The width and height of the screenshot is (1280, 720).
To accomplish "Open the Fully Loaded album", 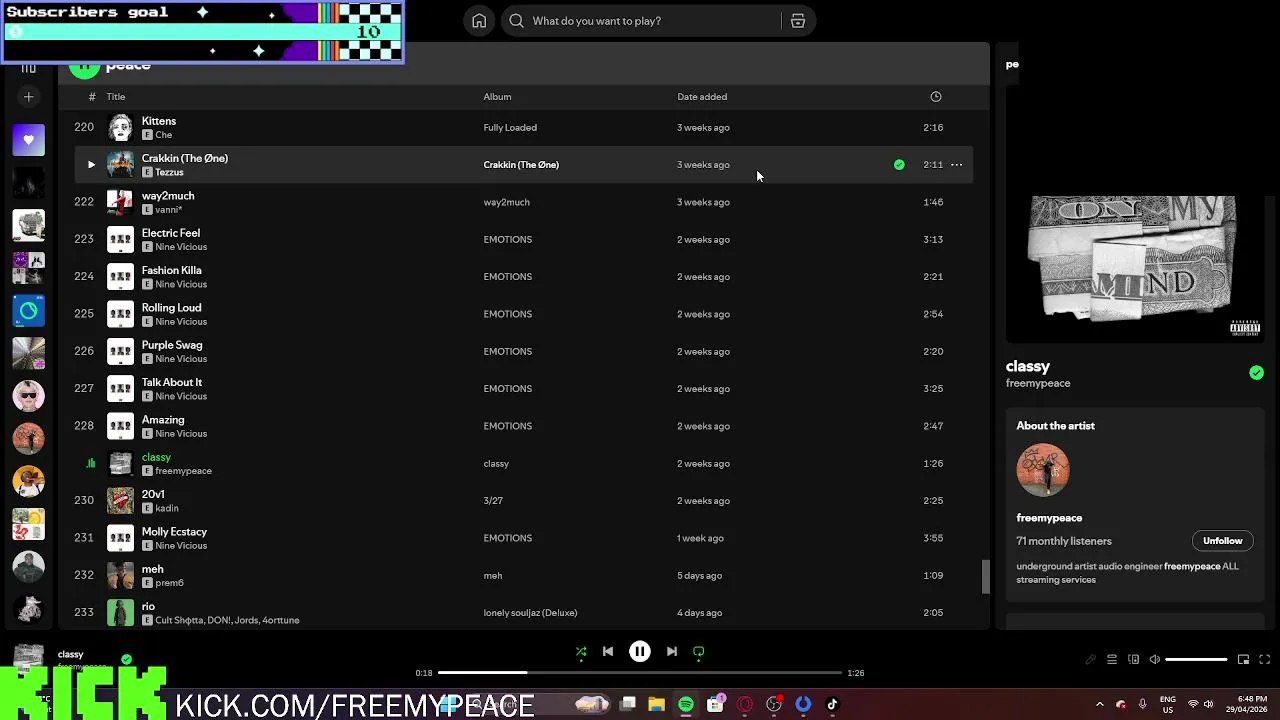I will [510, 128].
